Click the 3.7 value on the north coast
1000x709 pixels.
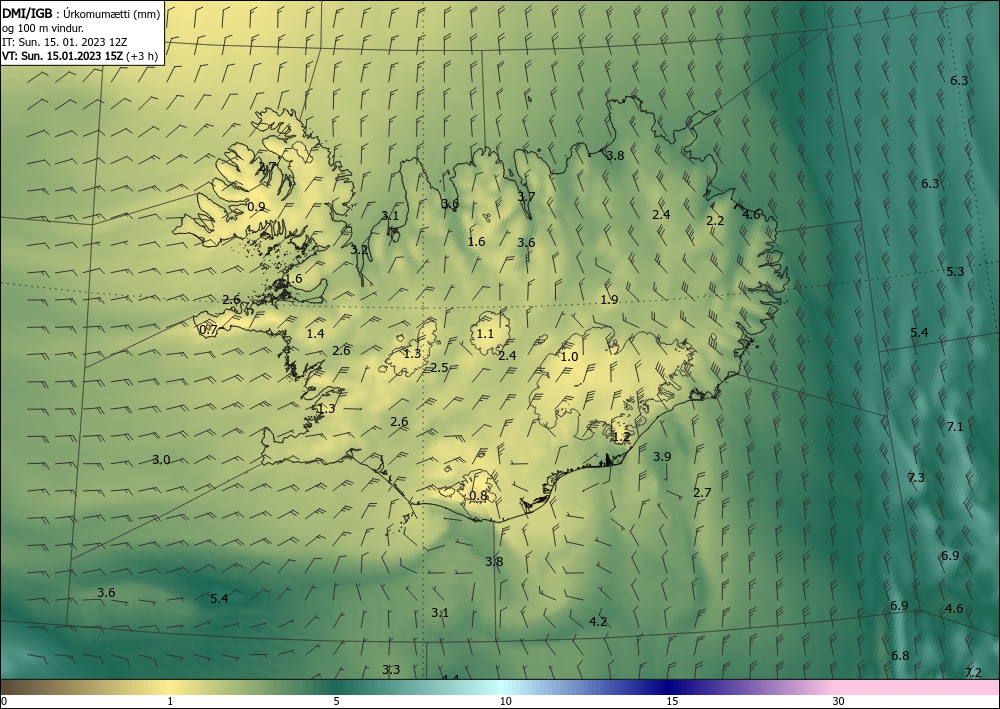[x=526, y=196]
